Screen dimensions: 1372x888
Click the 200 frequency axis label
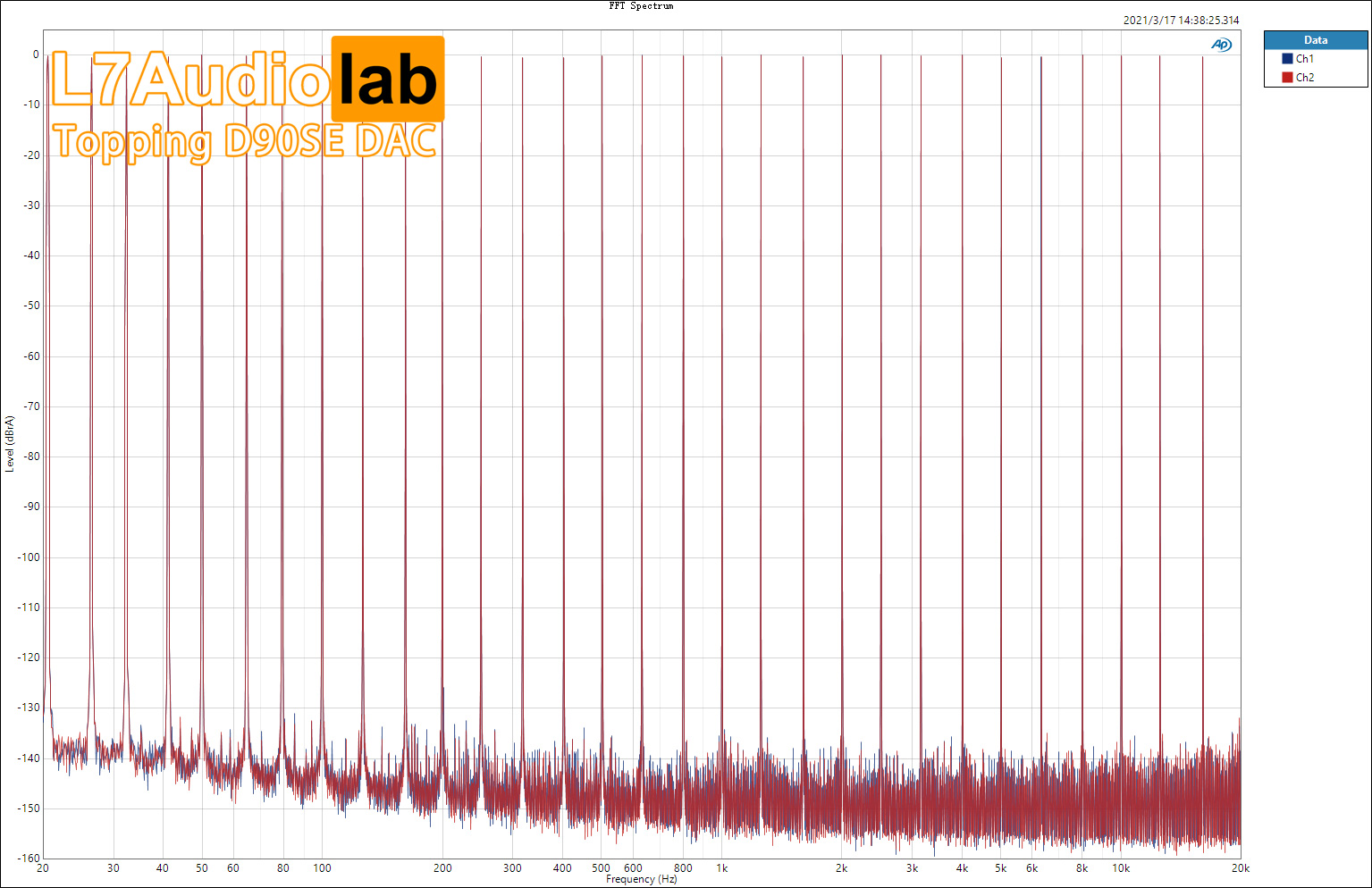click(x=442, y=867)
